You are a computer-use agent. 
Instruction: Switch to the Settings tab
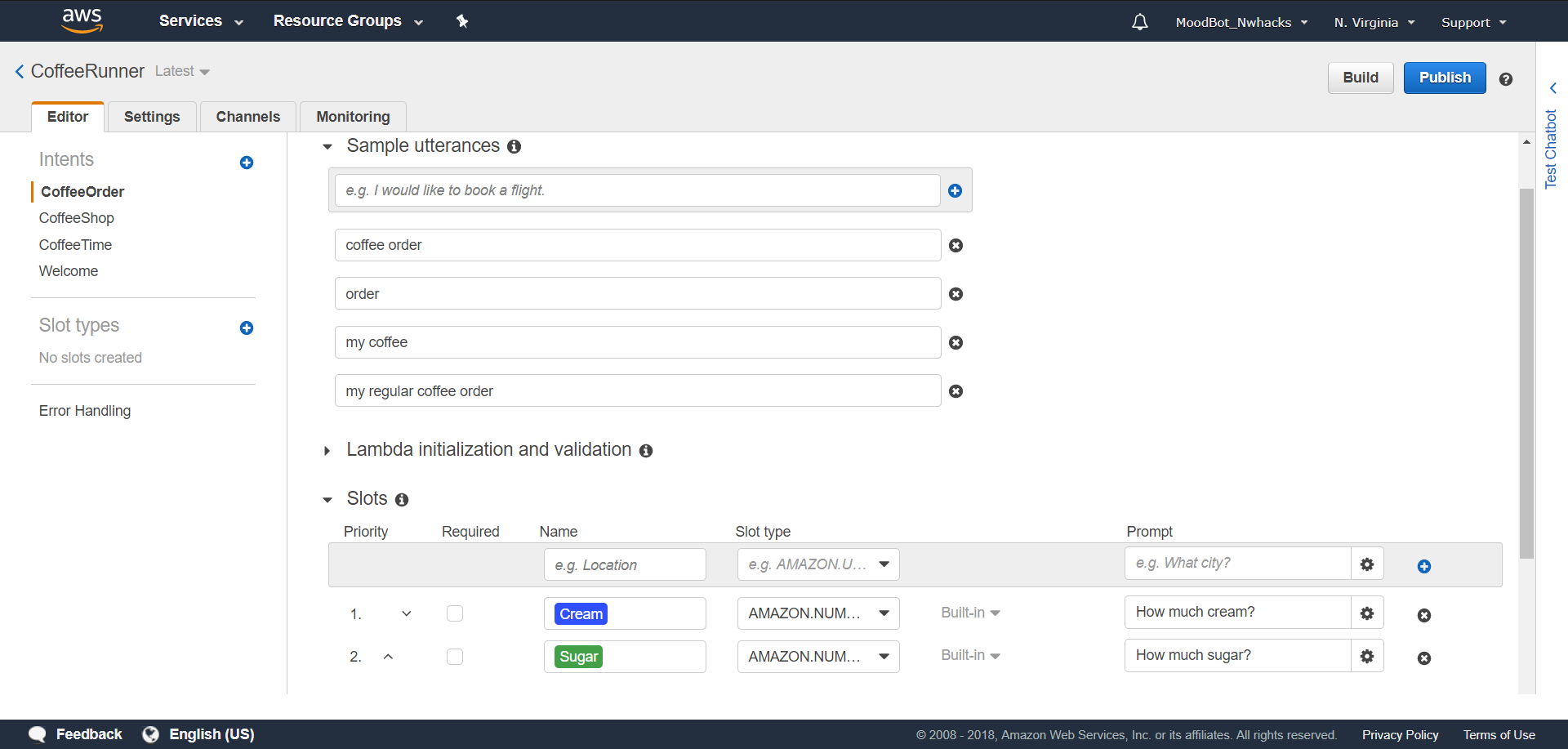(x=152, y=117)
